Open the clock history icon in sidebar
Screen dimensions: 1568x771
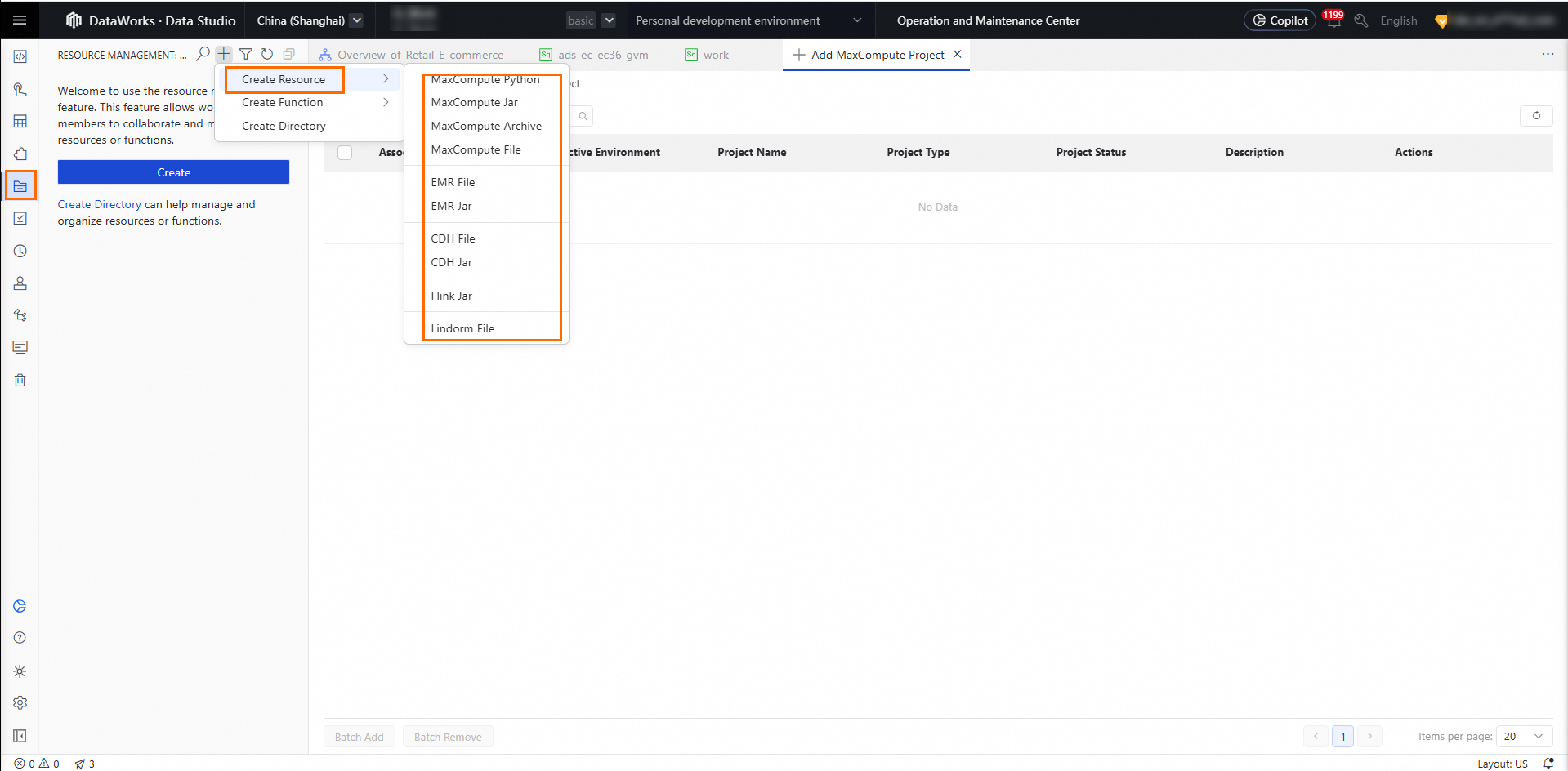point(20,251)
